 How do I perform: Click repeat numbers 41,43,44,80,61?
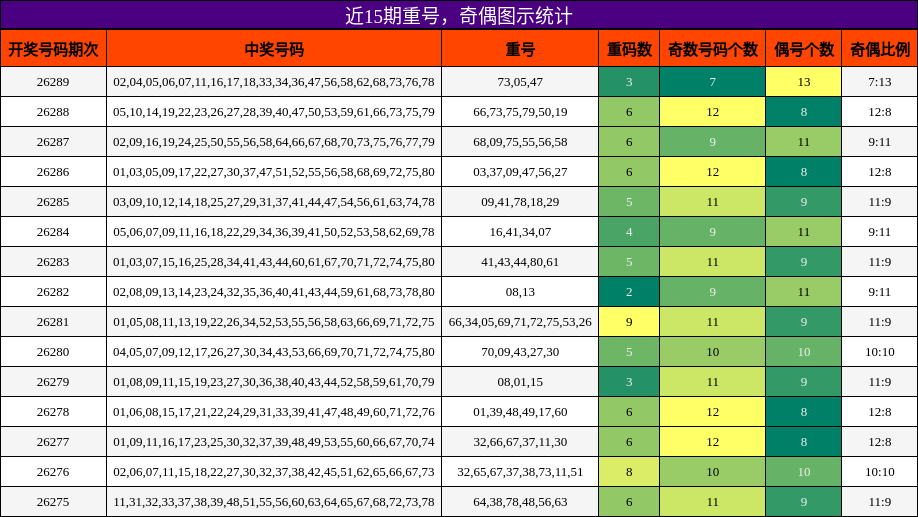(x=520, y=262)
